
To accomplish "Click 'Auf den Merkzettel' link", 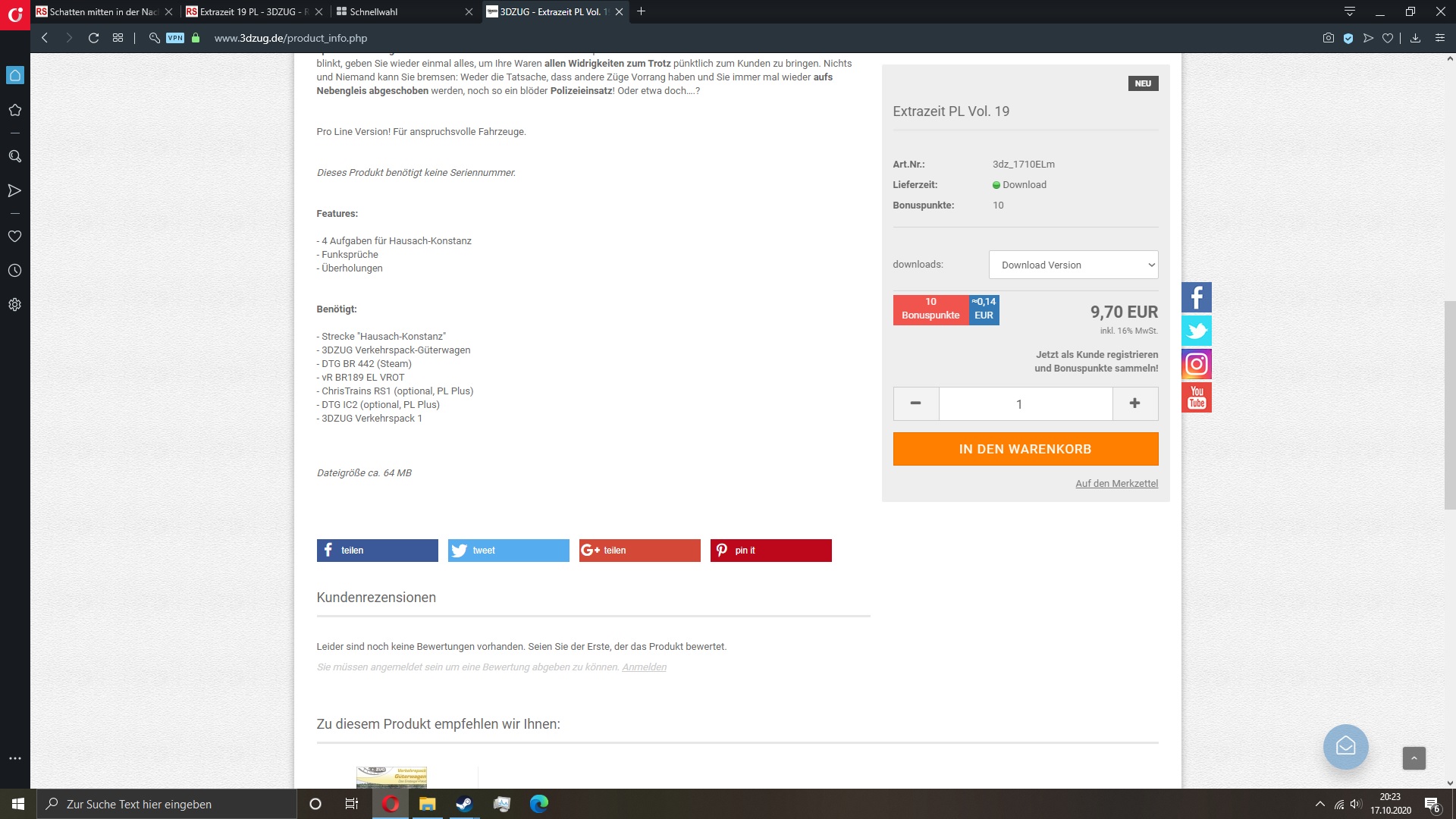I will pyautogui.click(x=1117, y=484).
